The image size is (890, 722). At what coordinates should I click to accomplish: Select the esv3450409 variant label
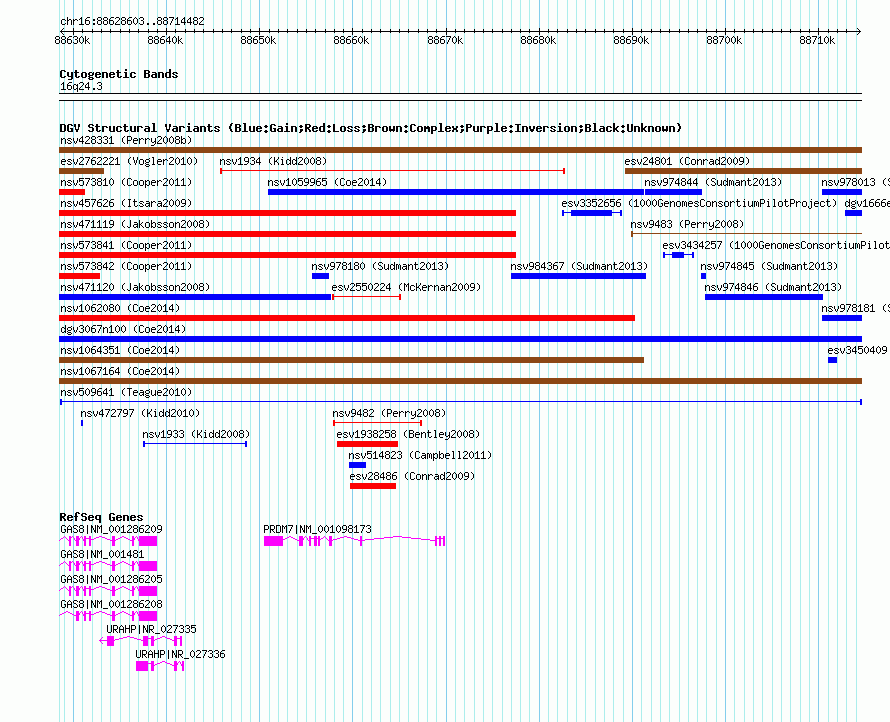point(857,350)
